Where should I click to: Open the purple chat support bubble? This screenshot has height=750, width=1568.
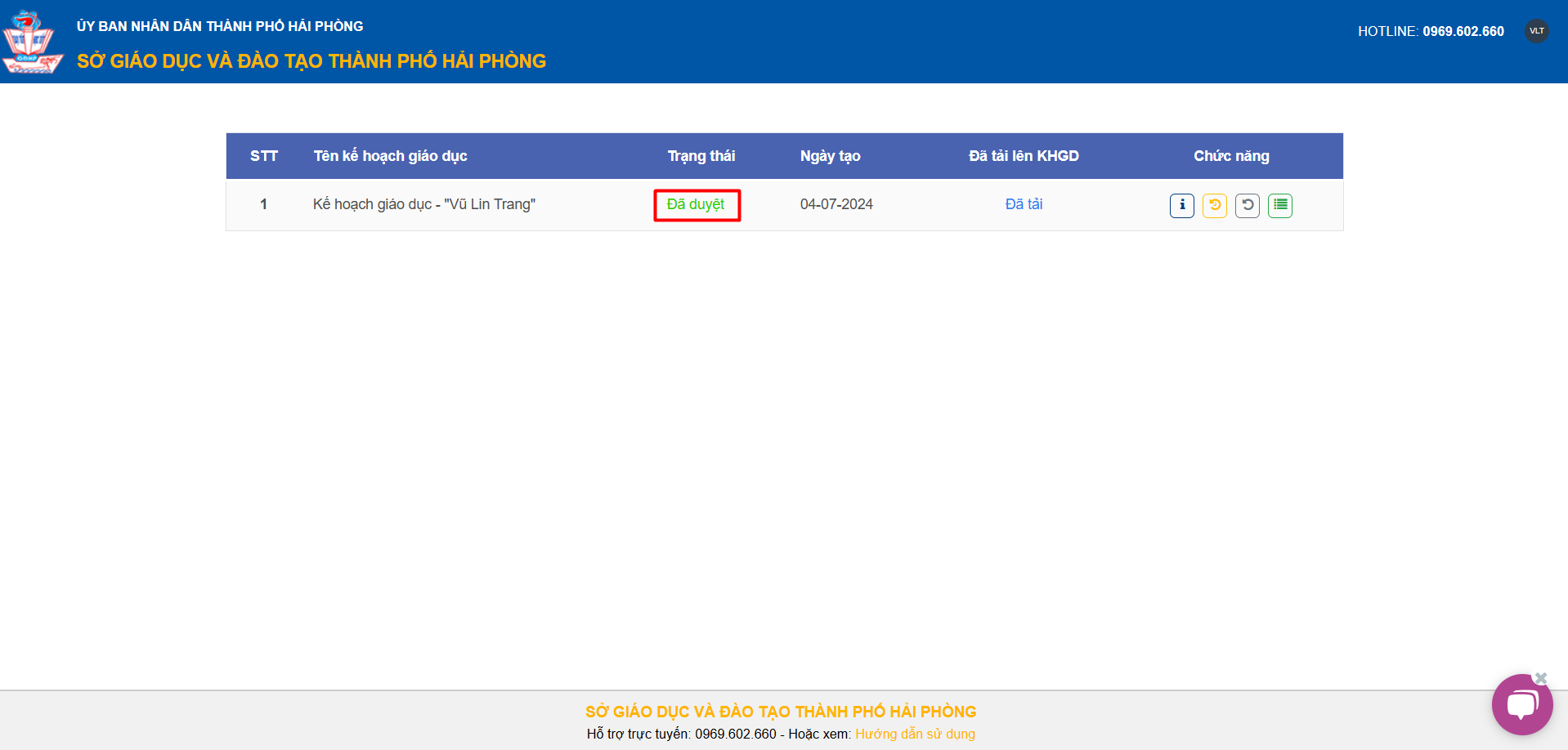(1521, 704)
